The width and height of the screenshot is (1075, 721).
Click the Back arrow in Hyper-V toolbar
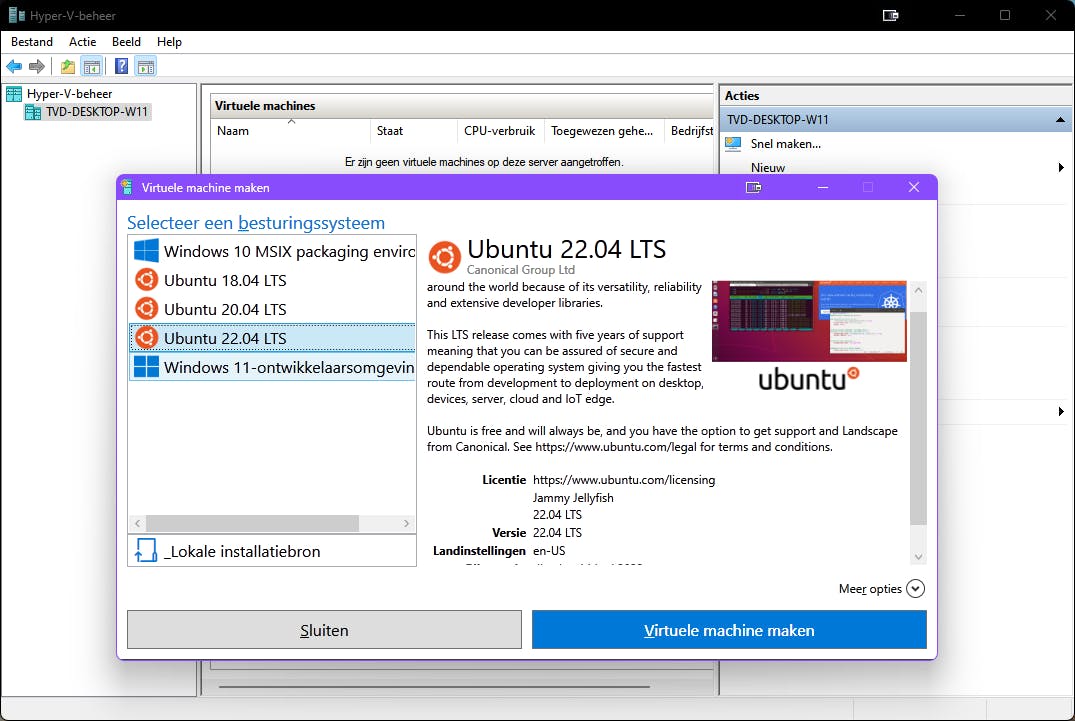[14, 66]
